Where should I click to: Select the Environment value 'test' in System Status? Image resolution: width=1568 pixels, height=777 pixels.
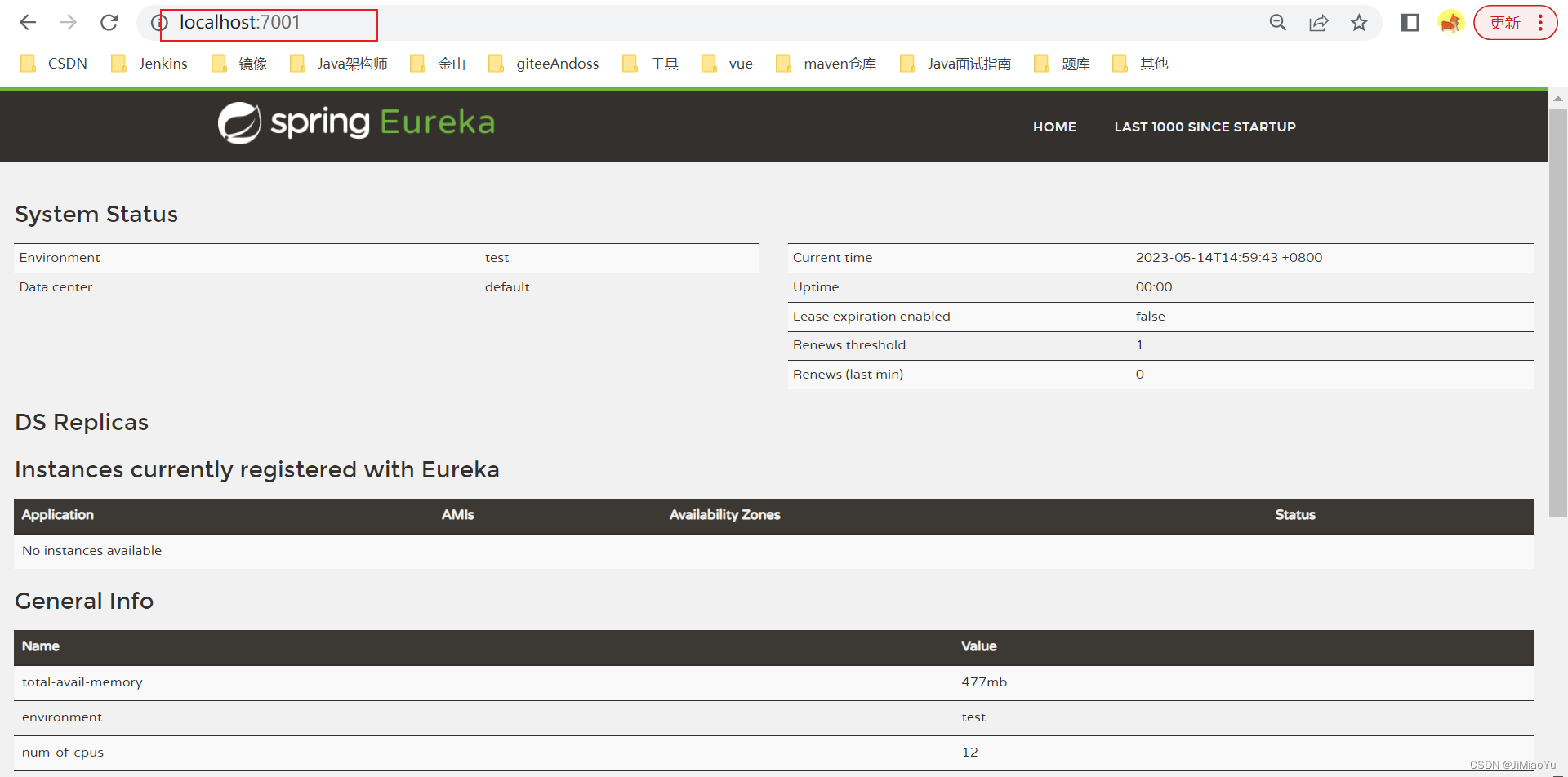[497, 258]
